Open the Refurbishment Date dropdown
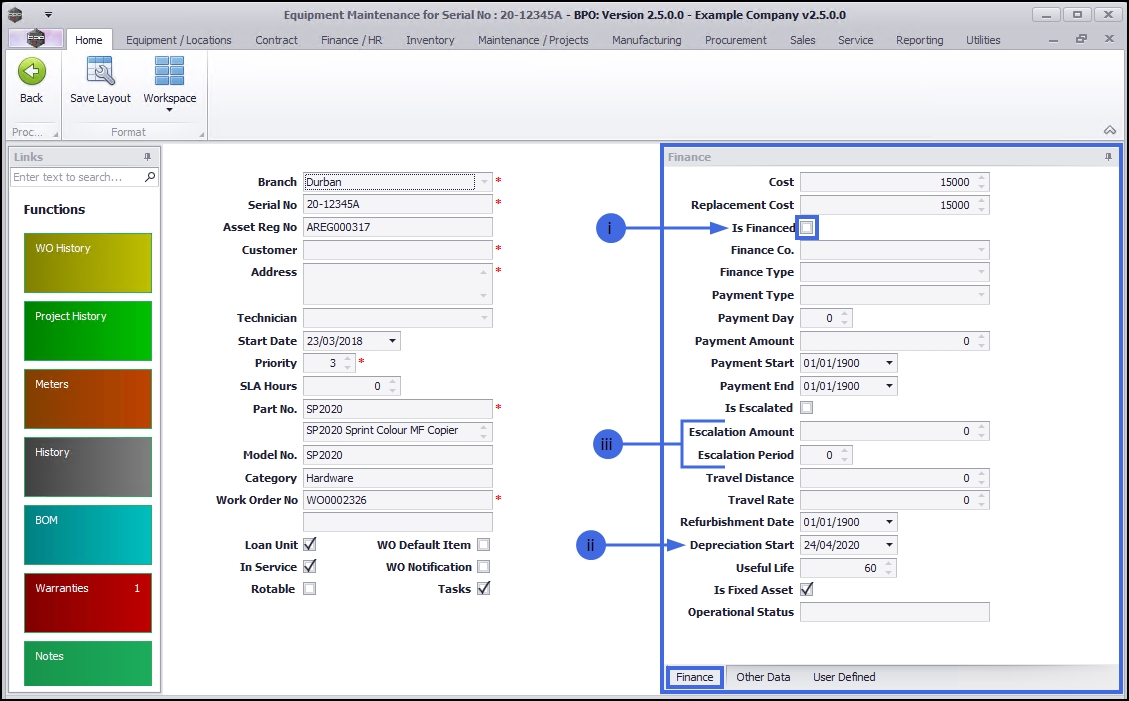Image resolution: width=1129 pixels, height=701 pixels. [890, 522]
